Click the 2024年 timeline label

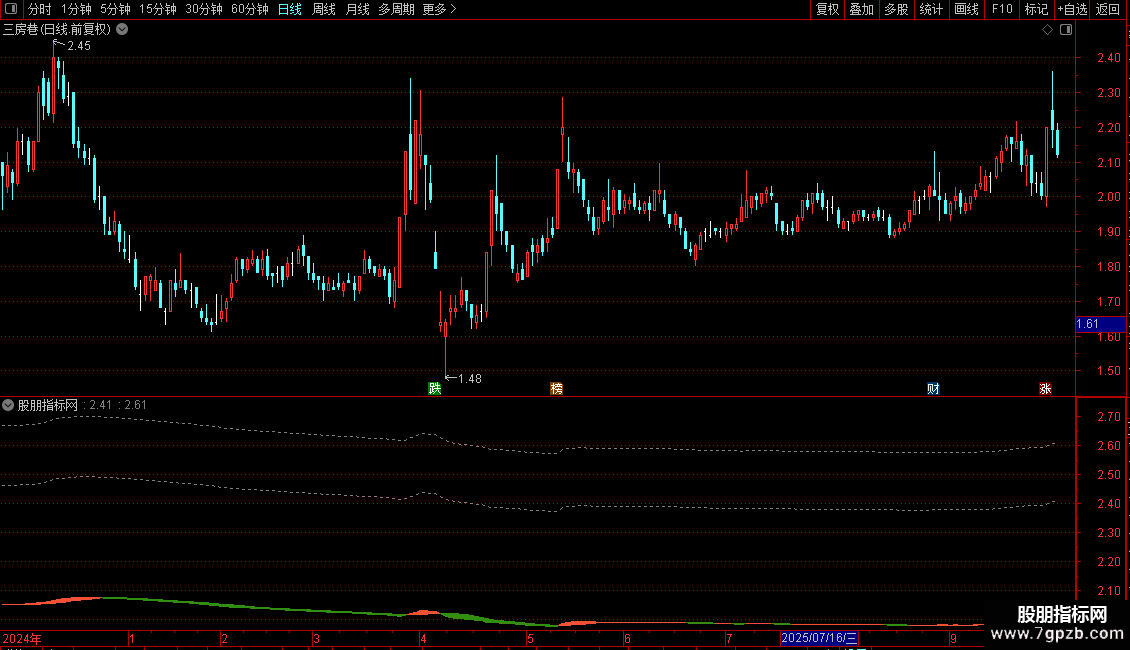tap(22, 638)
